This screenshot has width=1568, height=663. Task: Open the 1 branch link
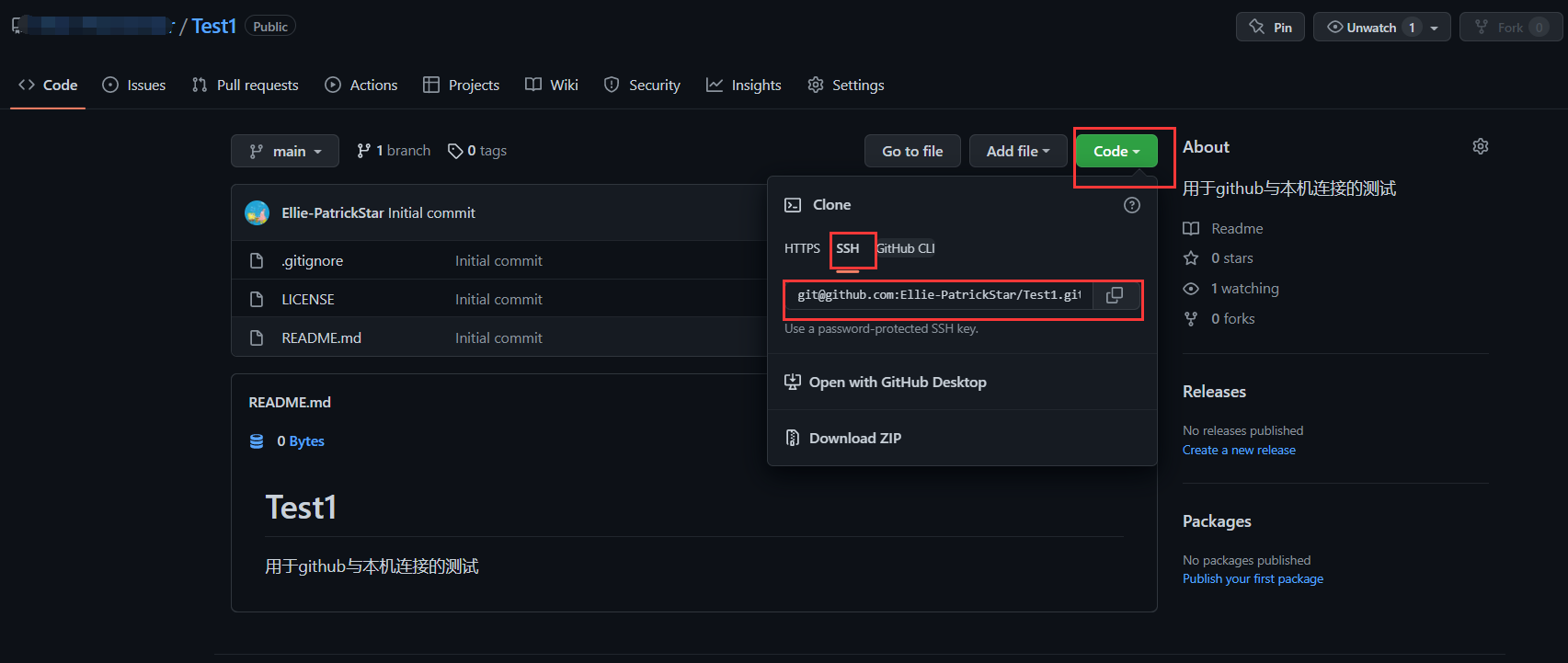[394, 151]
